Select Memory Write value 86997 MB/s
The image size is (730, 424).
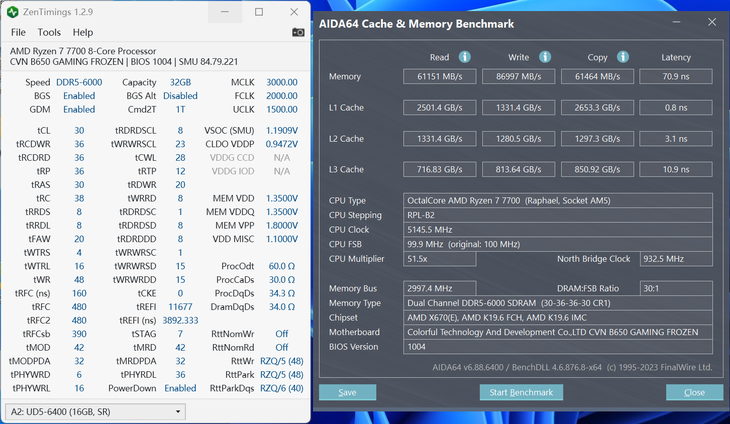519,76
